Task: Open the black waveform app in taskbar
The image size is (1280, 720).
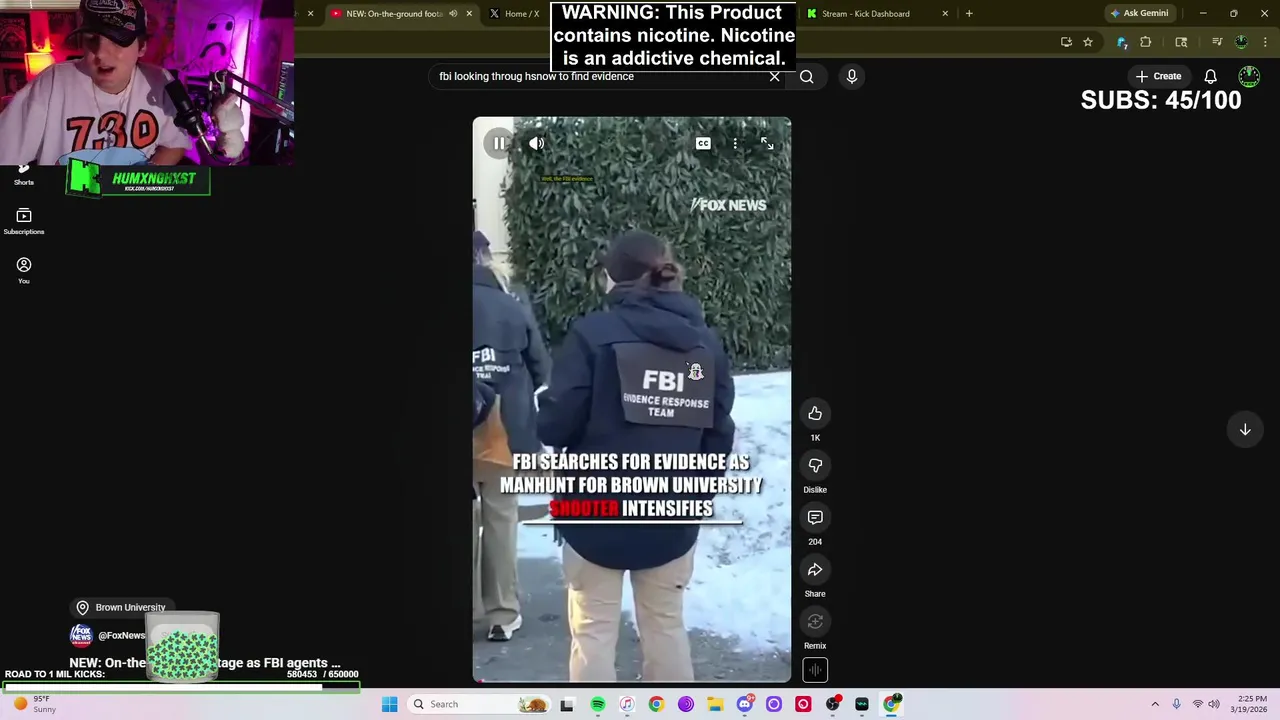Action: click(862, 704)
